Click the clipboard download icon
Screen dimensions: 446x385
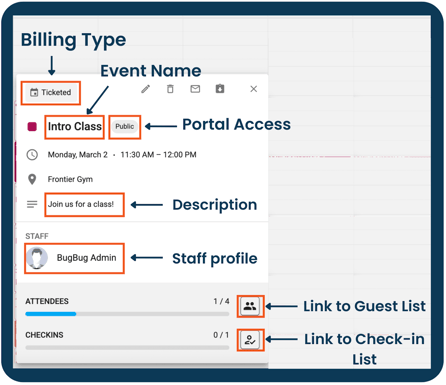(220, 89)
